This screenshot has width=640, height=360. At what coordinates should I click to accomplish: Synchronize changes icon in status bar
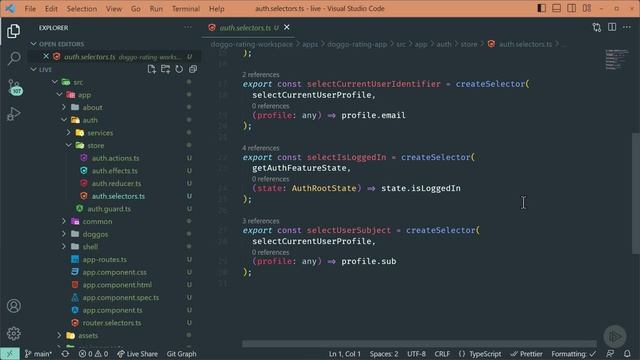click(x=65, y=354)
